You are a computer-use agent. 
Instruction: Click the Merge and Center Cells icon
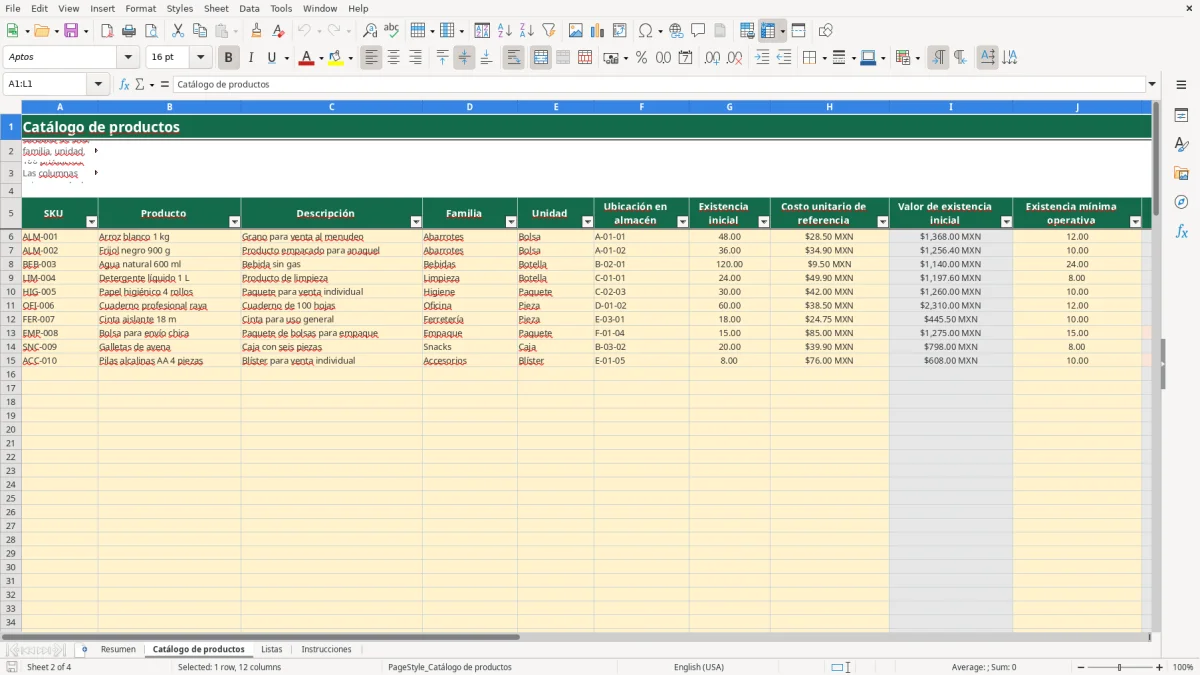point(541,58)
